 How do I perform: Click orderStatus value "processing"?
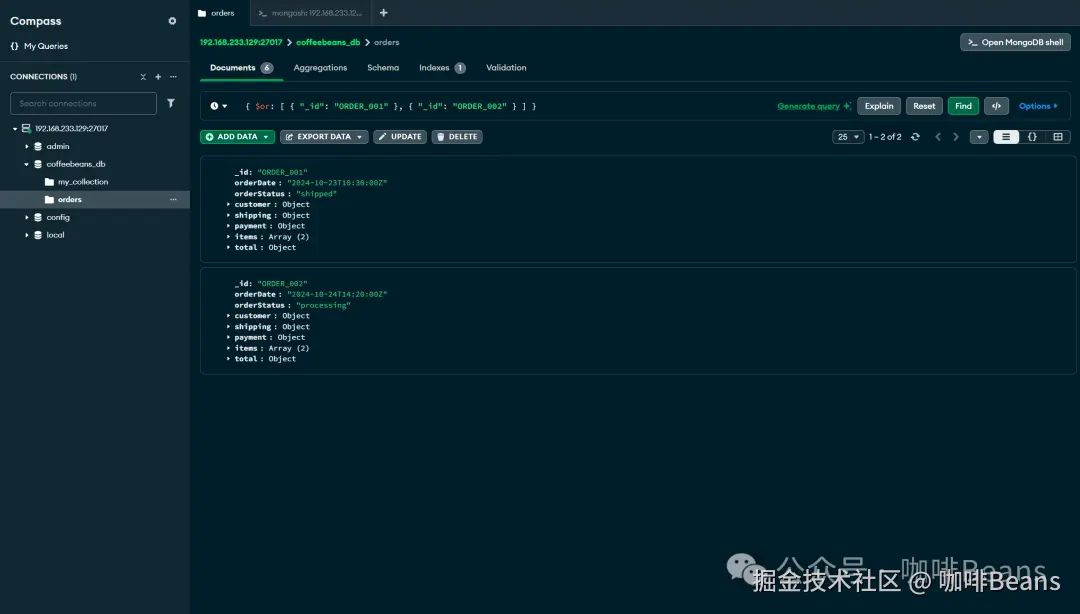click(323, 306)
